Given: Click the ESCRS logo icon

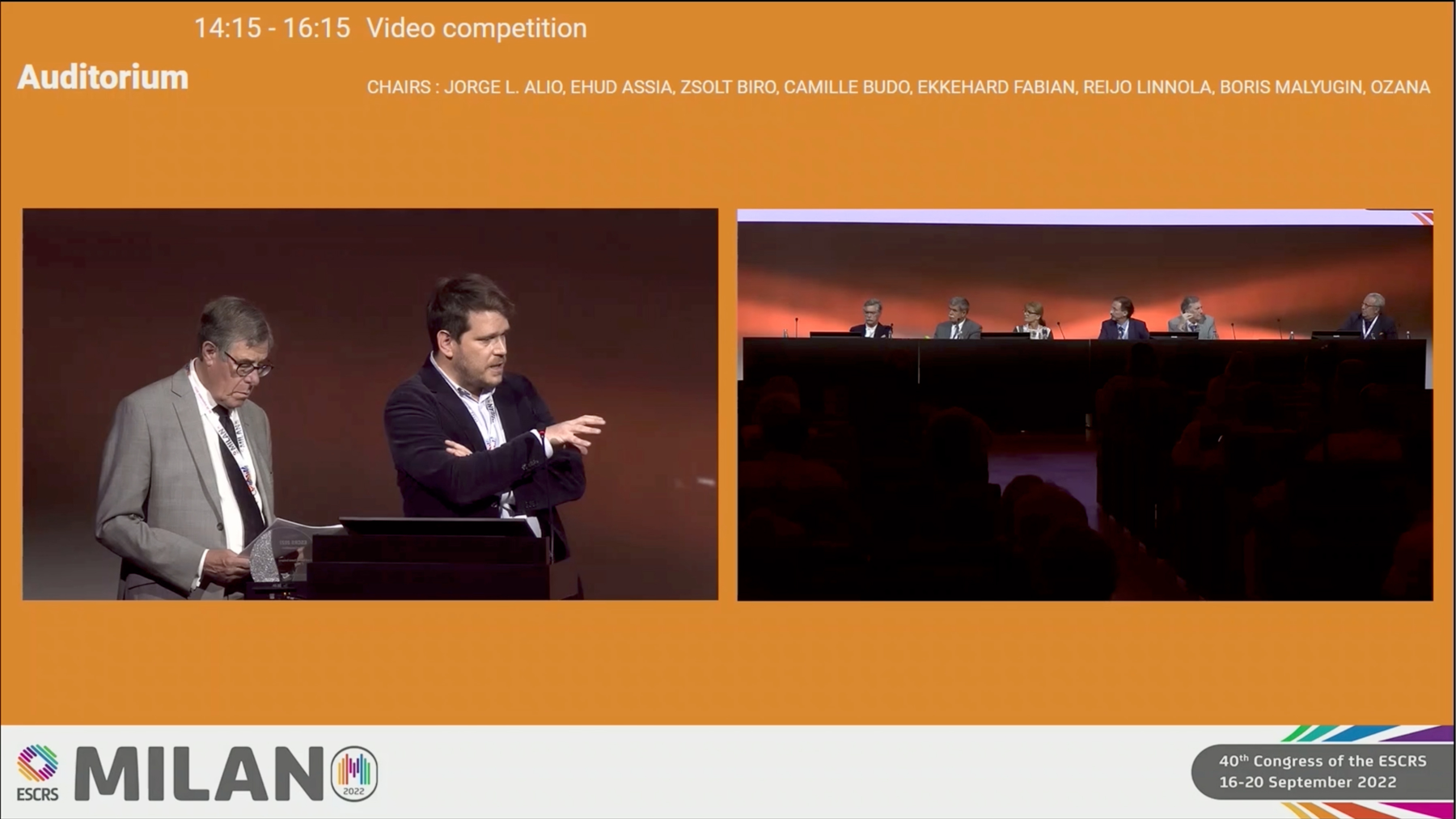Looking at the screenshot, I should pyautogui.click(x=38, y=773).
